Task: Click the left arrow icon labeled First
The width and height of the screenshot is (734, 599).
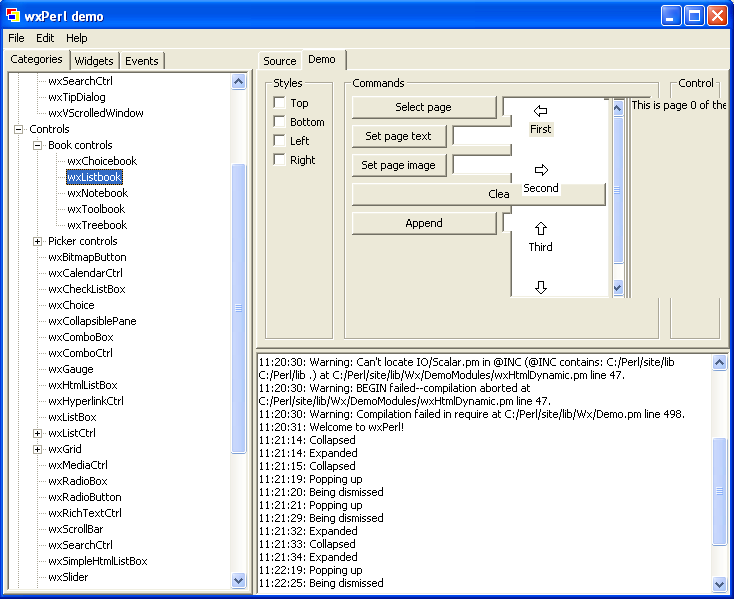Action: pyautogui.click(x=541, y=111)
